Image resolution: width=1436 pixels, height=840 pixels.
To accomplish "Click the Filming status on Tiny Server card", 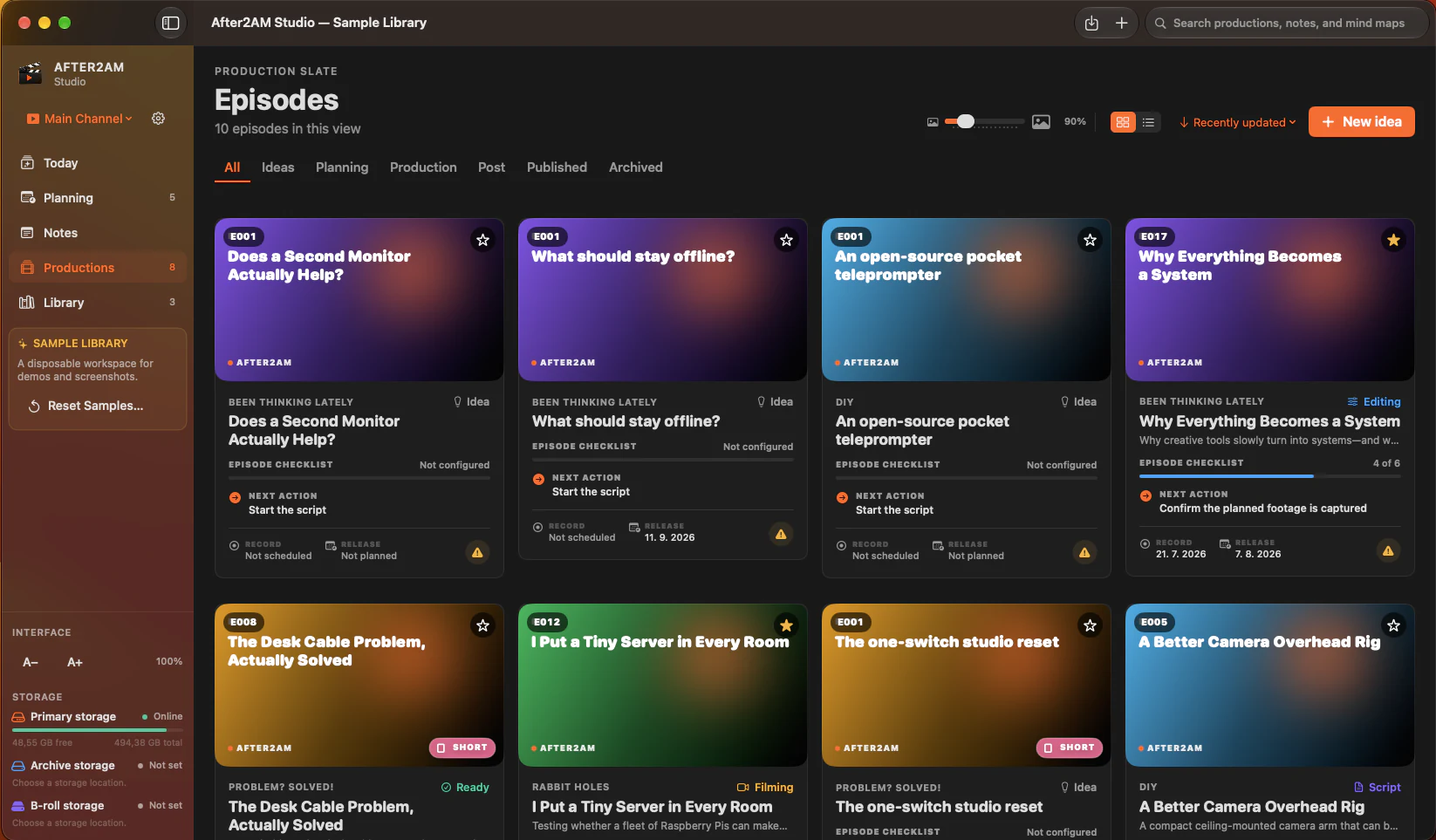I will coord(765,788).
